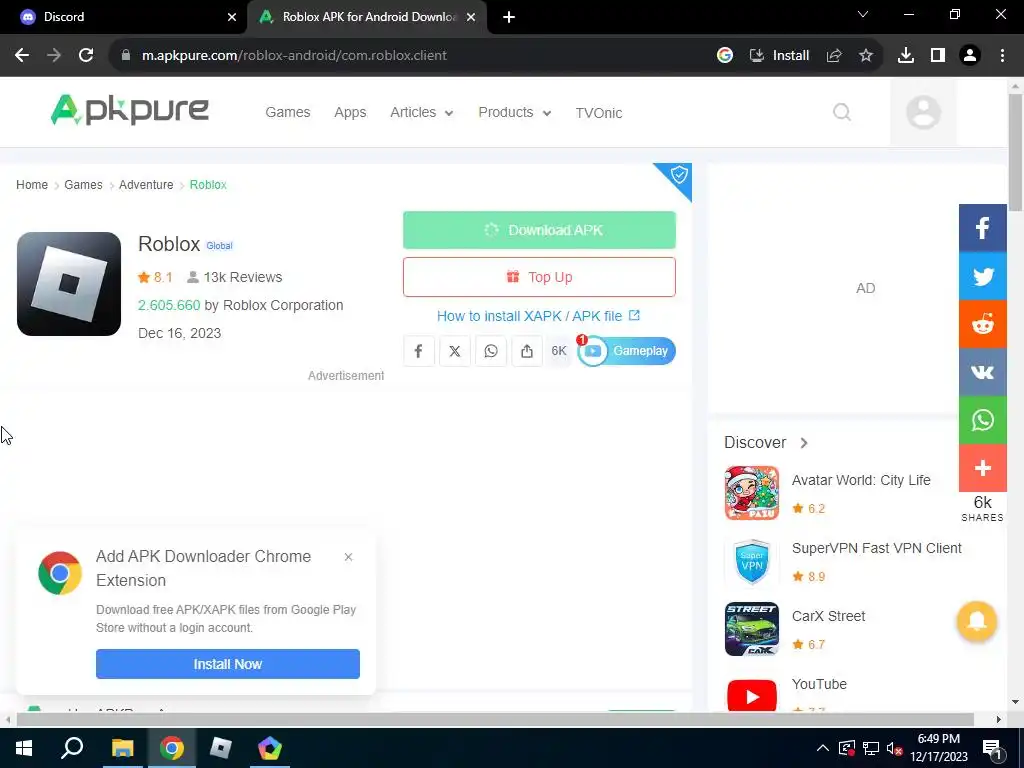Expand Discover section arrow

pos(804,443)
